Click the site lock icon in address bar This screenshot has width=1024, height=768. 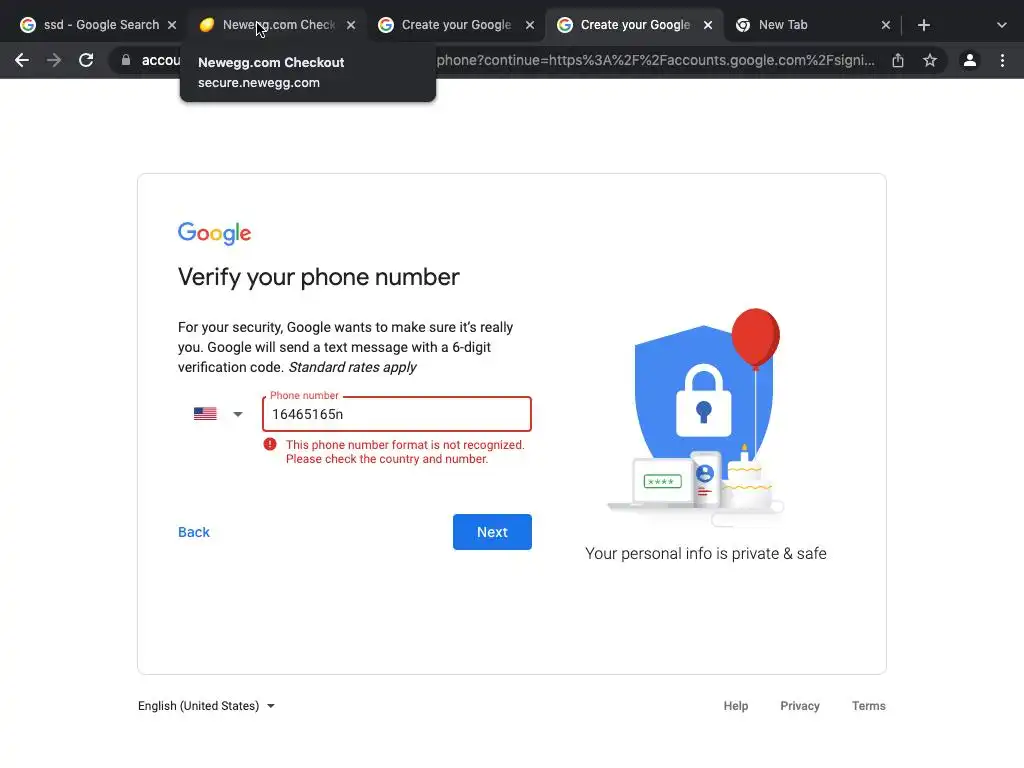click(125, 60)
